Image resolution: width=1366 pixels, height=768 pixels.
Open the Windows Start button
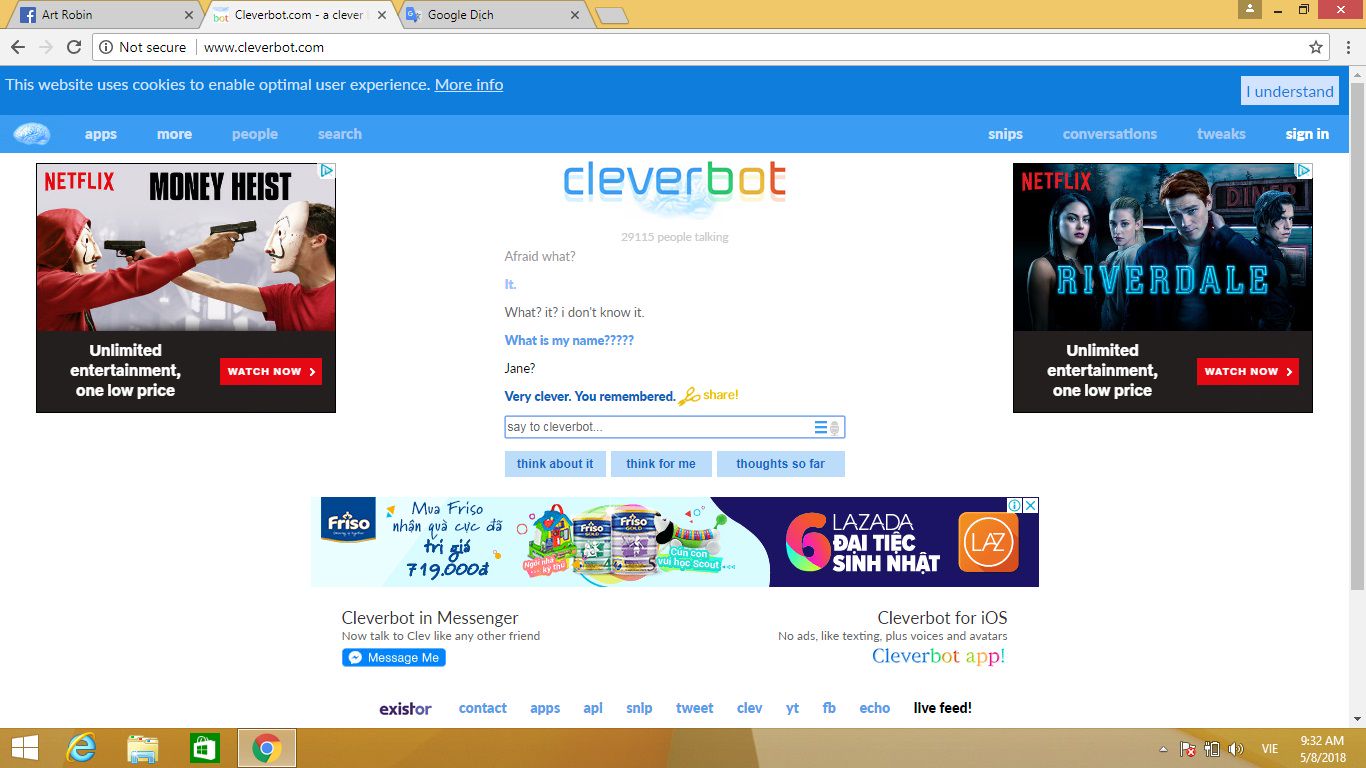point(24,748)
